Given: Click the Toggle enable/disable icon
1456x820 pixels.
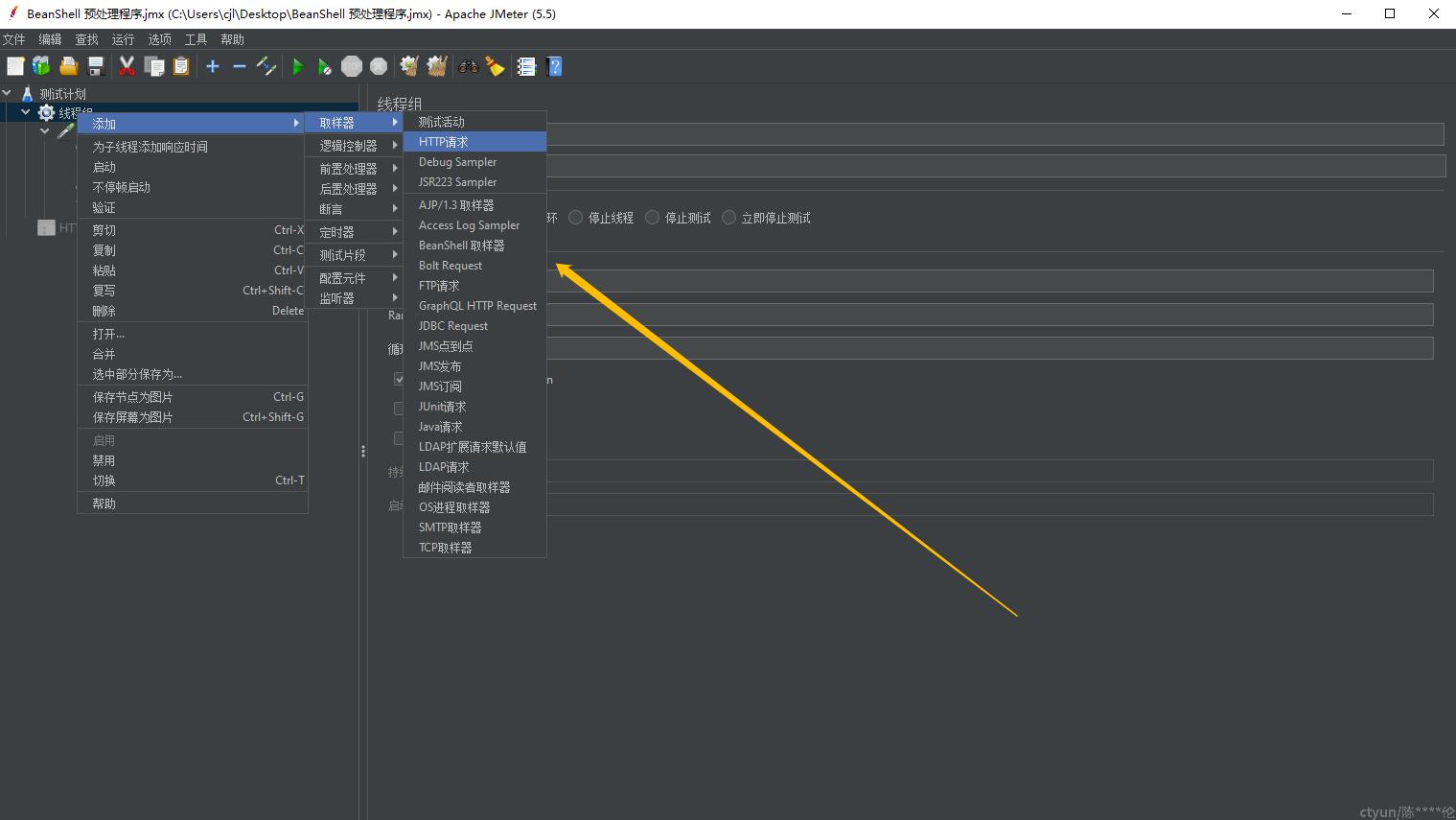Looking at the screenshot, I should (x=266, y=66).
